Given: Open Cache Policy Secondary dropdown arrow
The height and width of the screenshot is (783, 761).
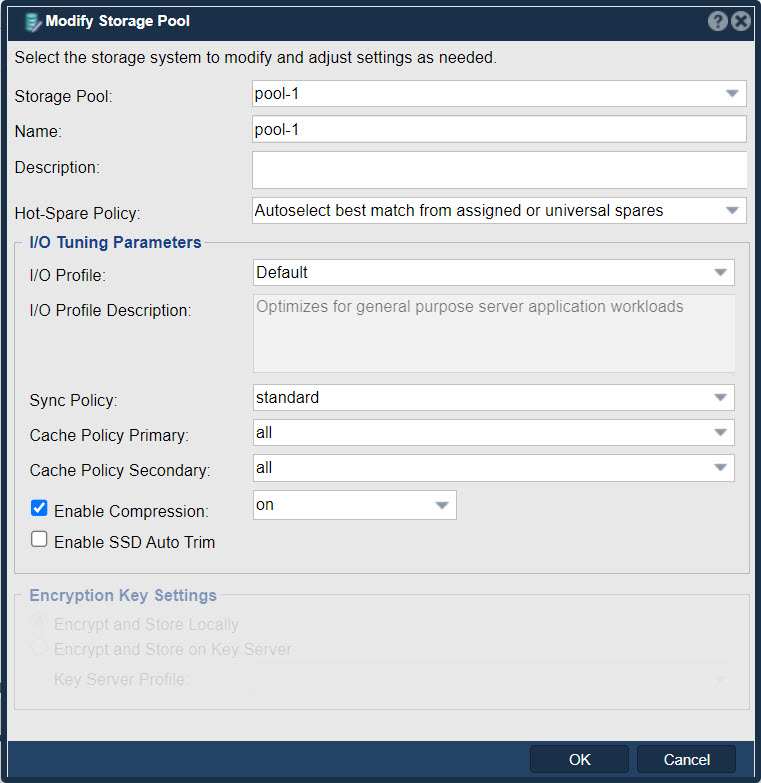Looking at the screenshot, I should coord(720,467).
